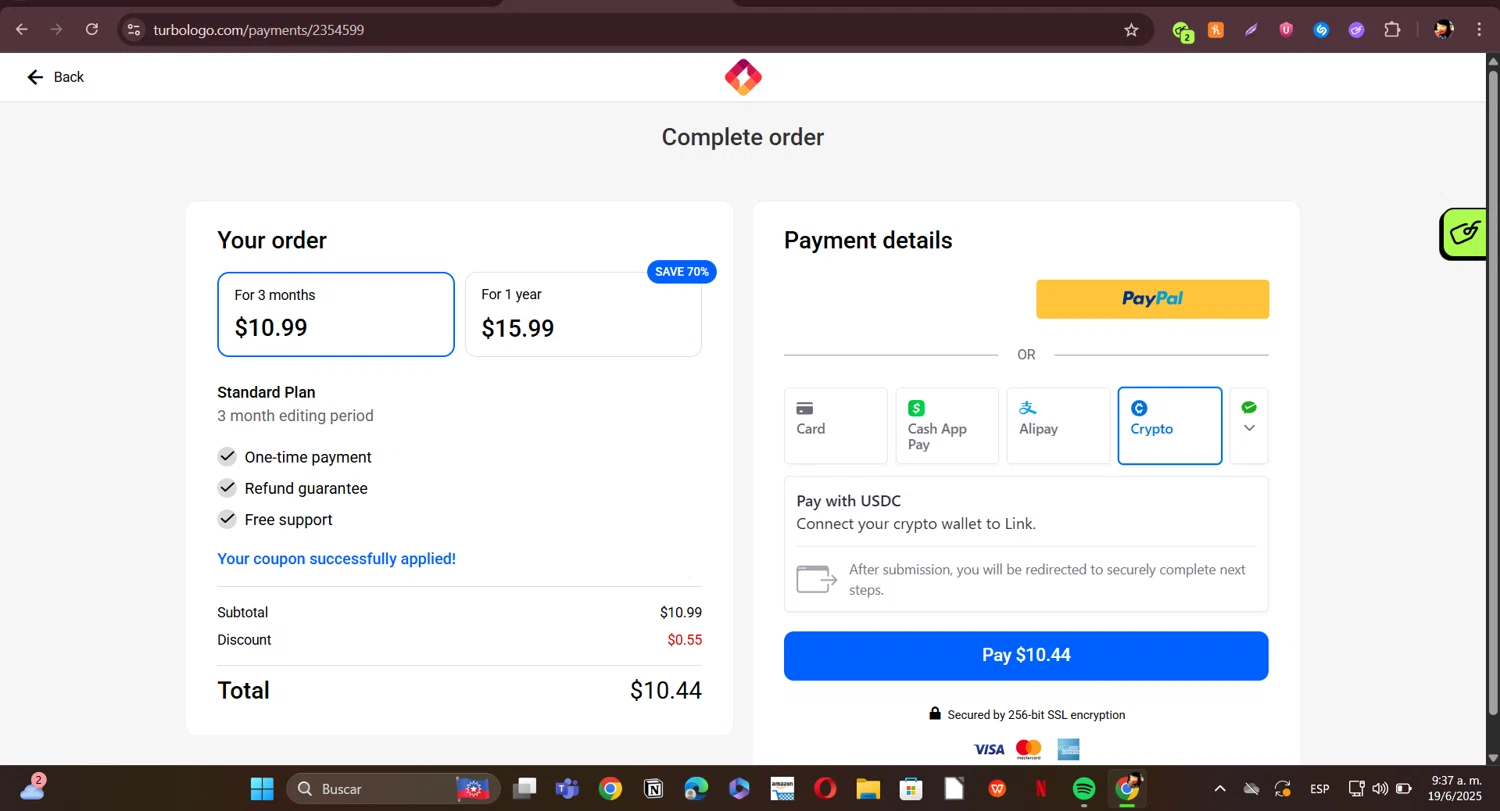
Task: Open the Extensions puzzle menu
Action: [1392, 30]
